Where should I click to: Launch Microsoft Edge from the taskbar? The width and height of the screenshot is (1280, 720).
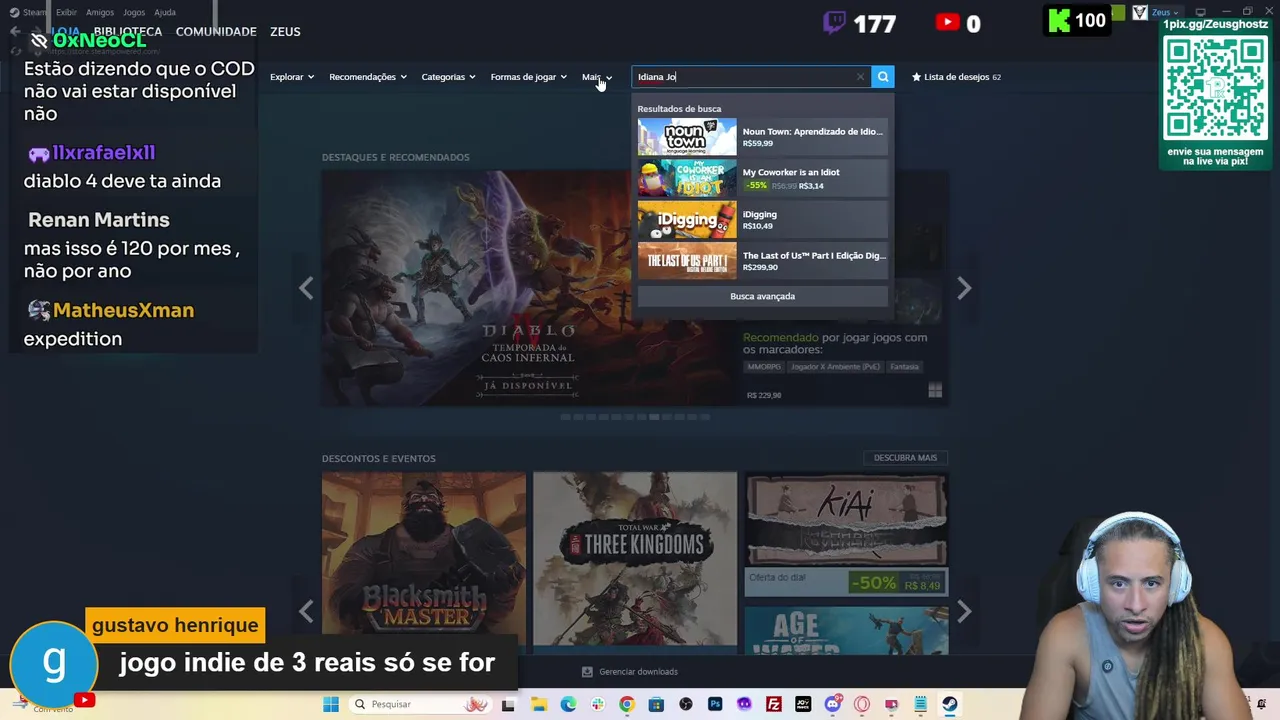tap(568, 704)
